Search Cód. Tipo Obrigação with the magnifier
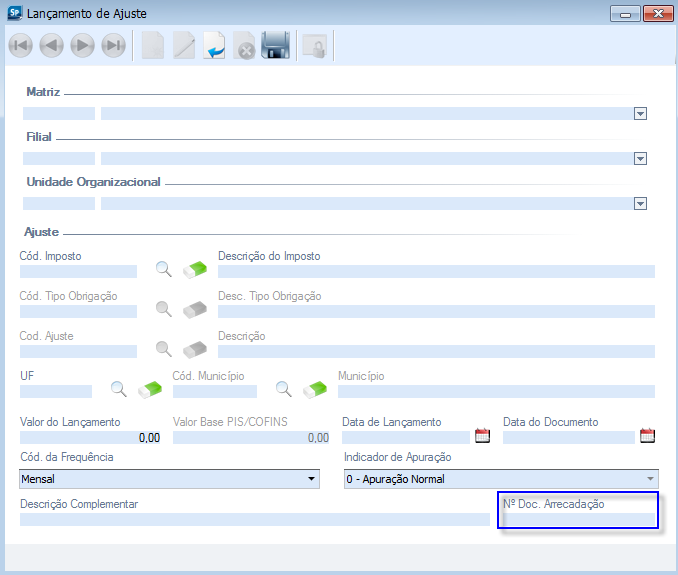Image resolution: width=678 pixels, height=575 pixels. click(163, 309)
